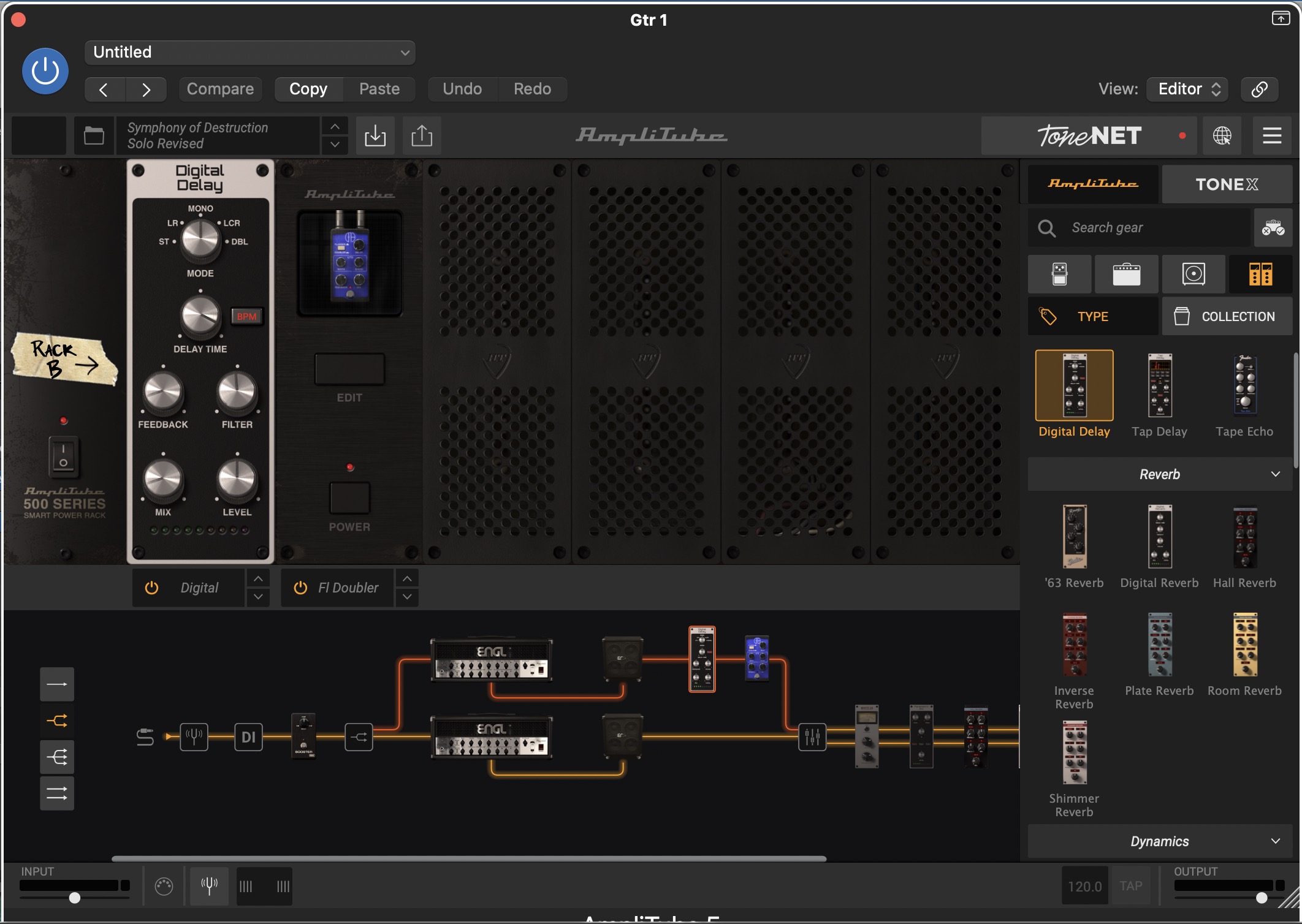Enable BPM sync on Digital Delay
Image resolution: width=1302 pixels, height=924 pixels.
coord(246,316)
